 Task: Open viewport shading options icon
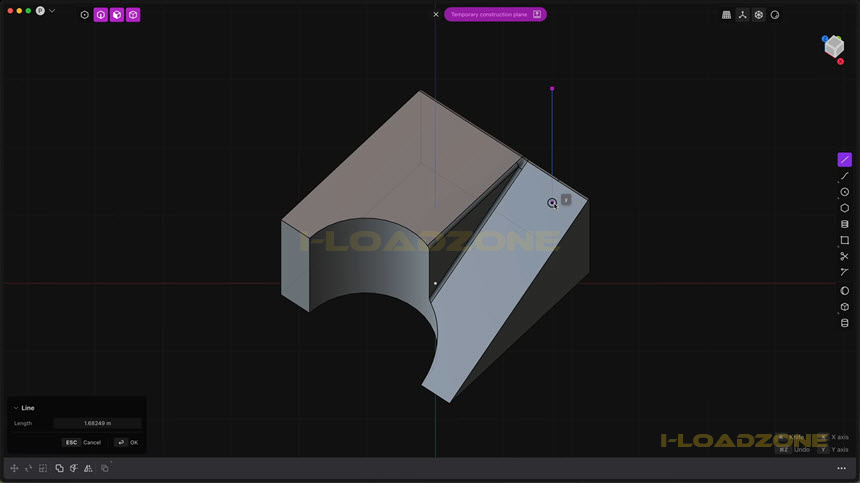pyautogui.click(x=775, y=15)
